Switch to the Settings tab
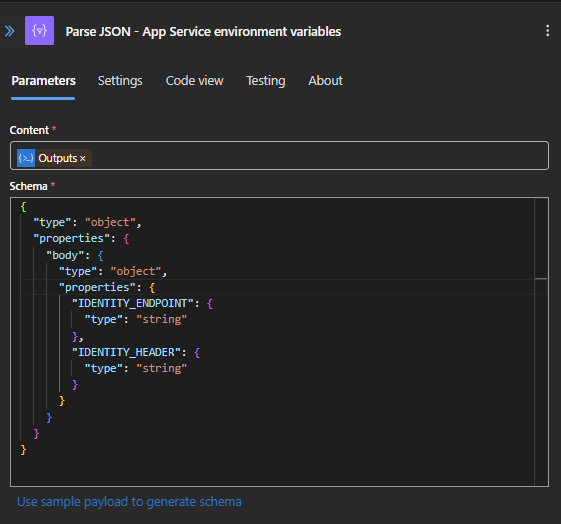 click(x=120, y=81)
